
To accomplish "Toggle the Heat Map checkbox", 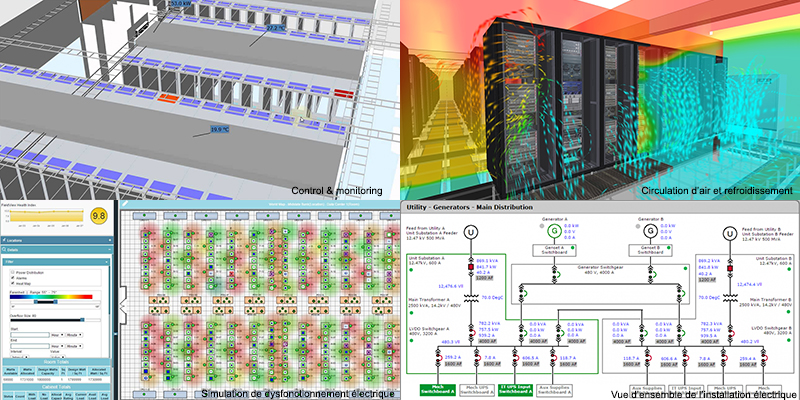I will coord(12,283).
